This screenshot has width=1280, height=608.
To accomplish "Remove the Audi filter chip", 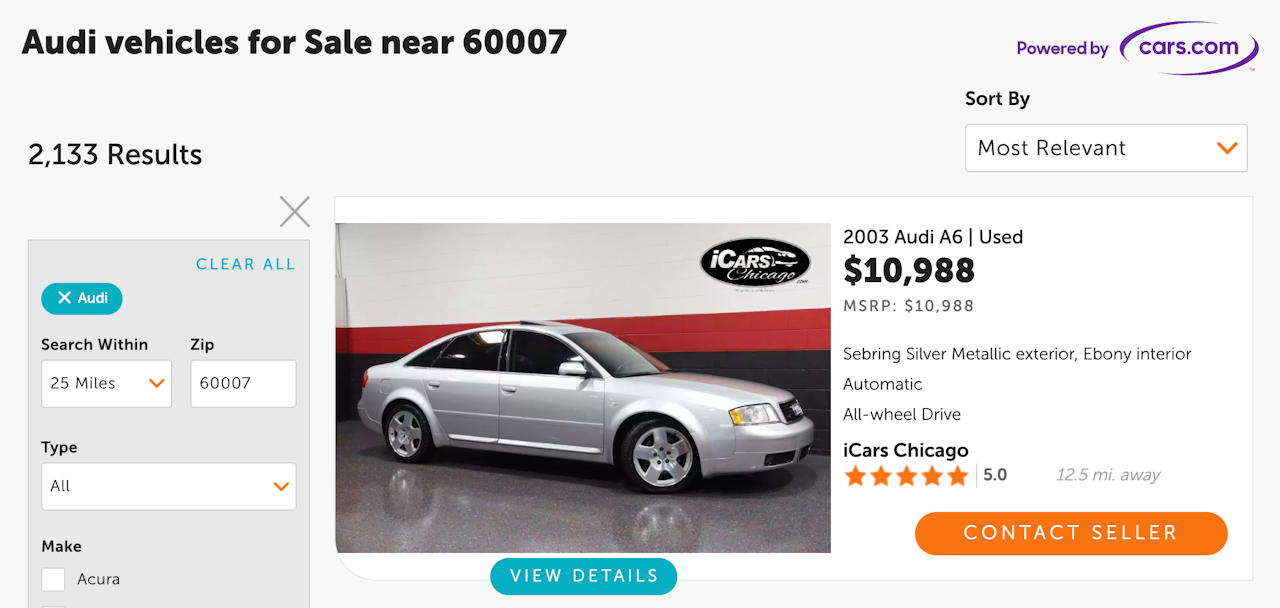I will point(82,298).
